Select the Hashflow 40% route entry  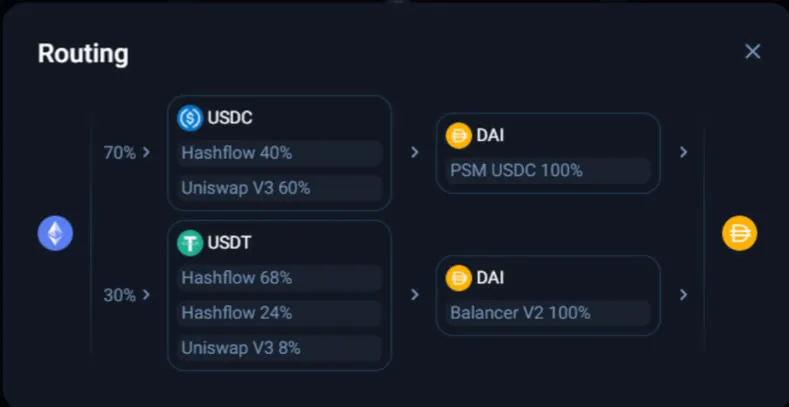tap(280, 153)
